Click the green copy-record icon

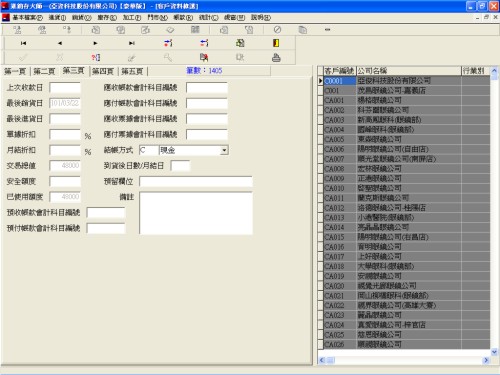[x=240, y=43]
